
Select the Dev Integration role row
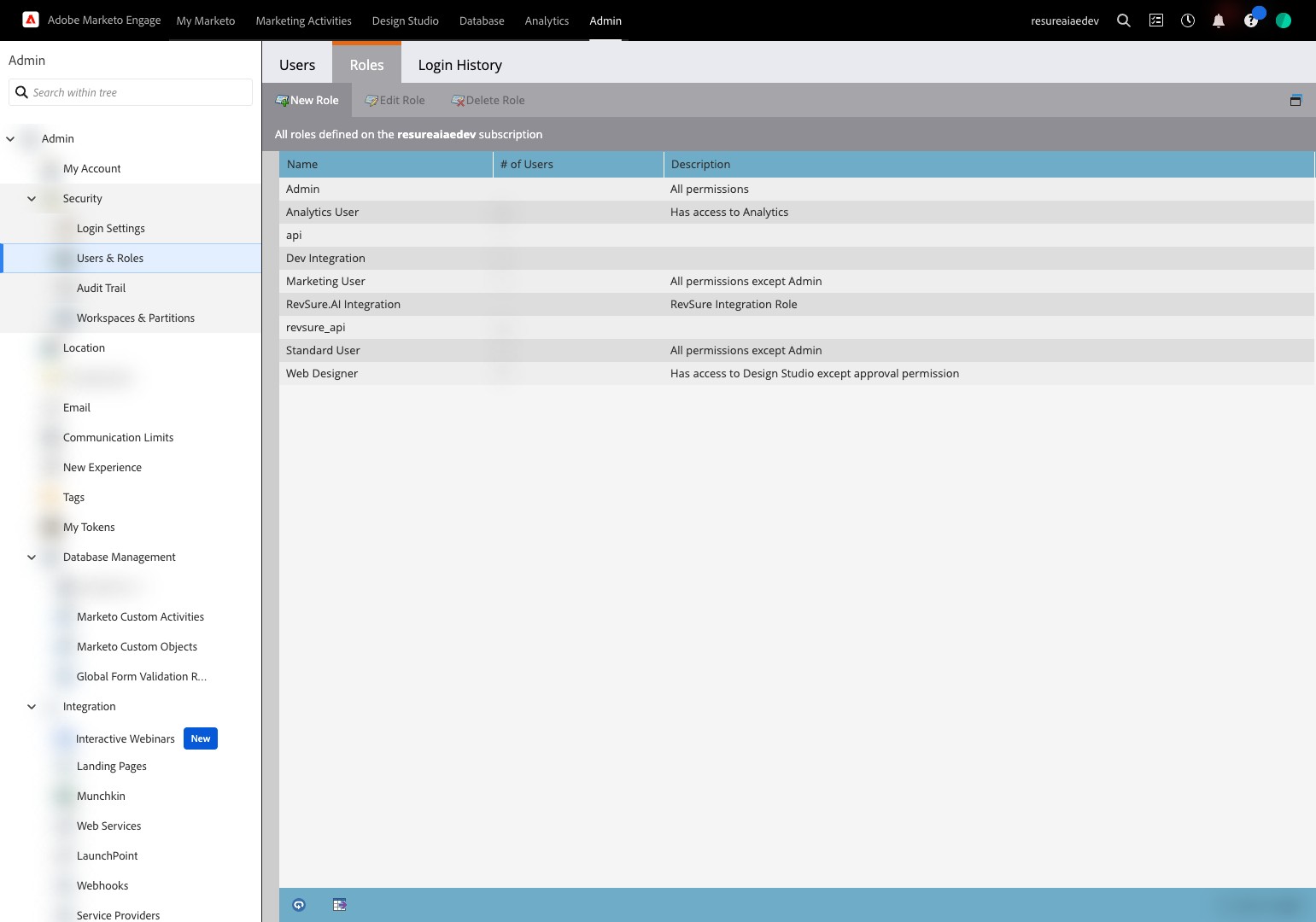[x=797, y=258]
